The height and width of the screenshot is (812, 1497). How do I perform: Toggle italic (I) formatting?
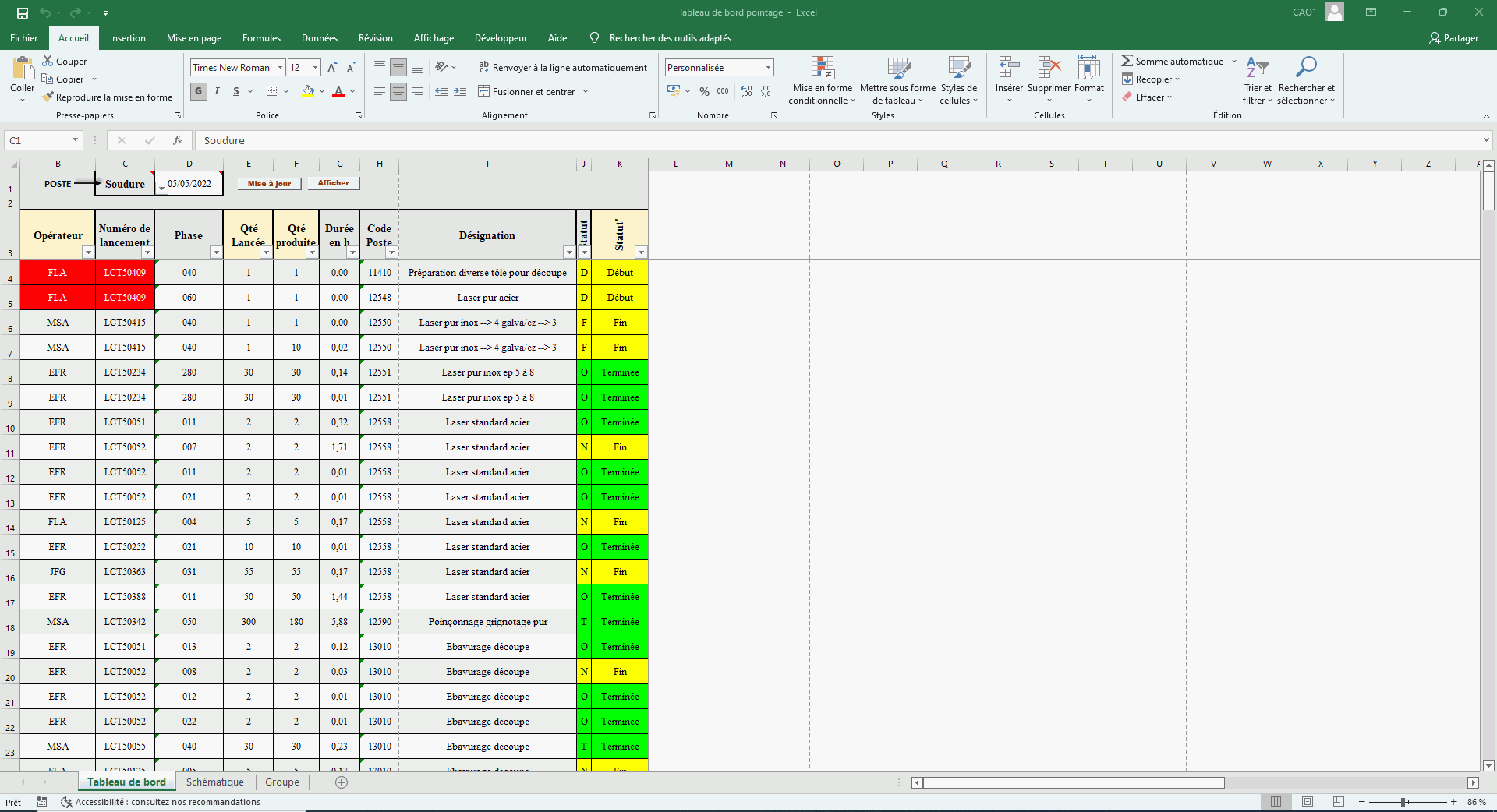217,91
